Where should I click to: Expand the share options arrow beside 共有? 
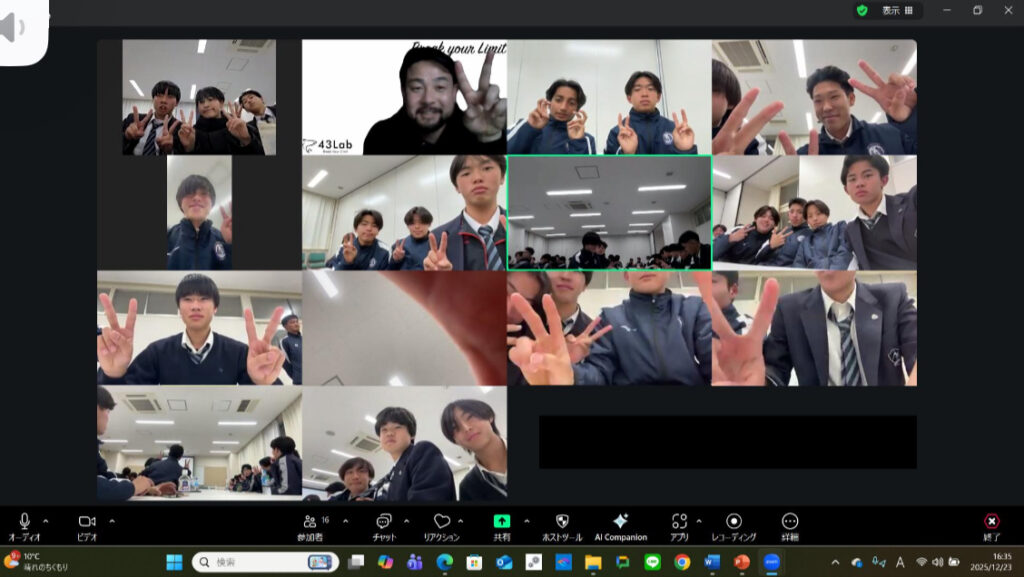(525, 521)
